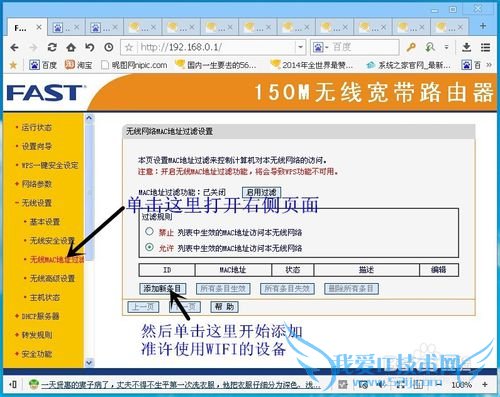Click the 所有条目生效 button
Viewport: 500px width, 397px height.
(223, 289)
